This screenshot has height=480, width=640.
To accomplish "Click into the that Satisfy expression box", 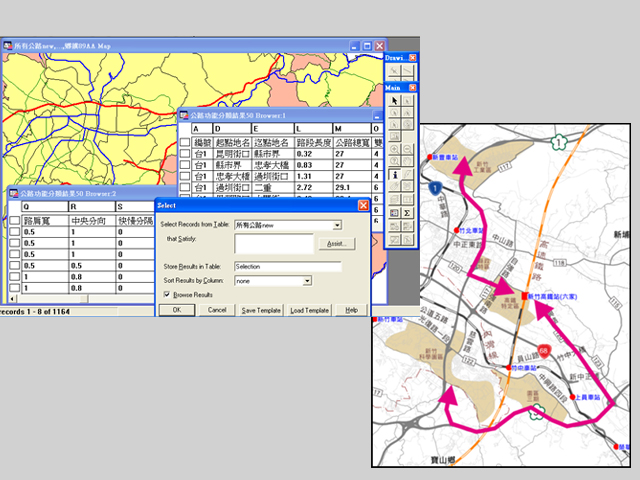I will tap(274, 243).
